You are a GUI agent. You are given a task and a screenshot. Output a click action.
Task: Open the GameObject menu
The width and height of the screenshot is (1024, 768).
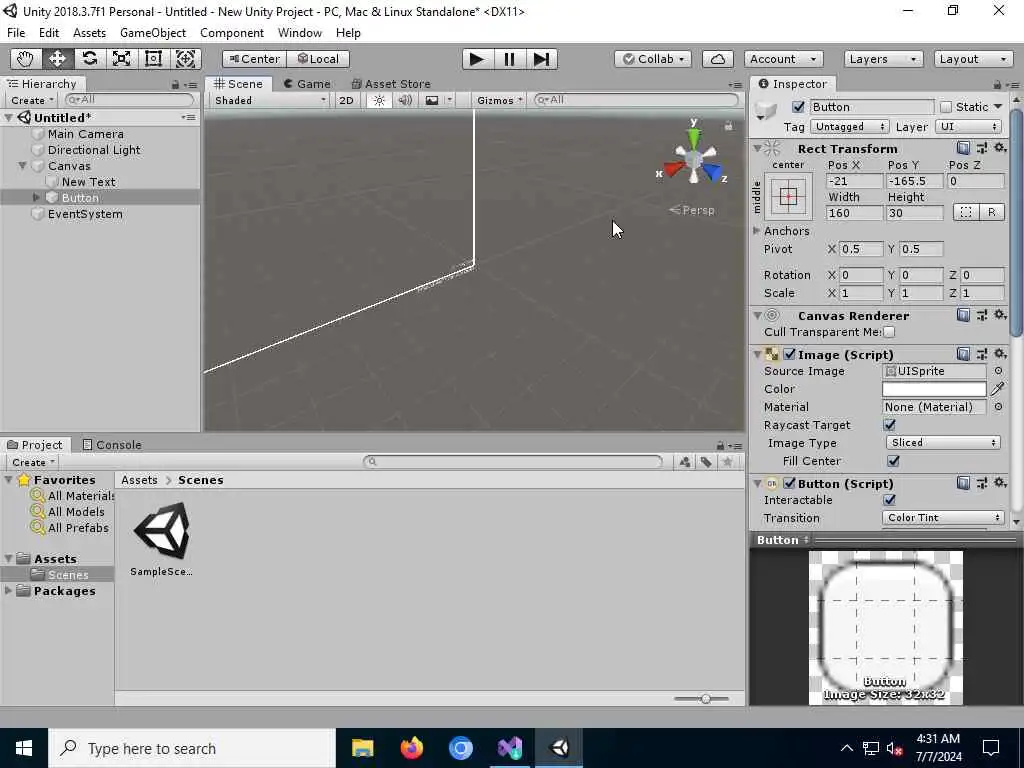coord(153,33)
